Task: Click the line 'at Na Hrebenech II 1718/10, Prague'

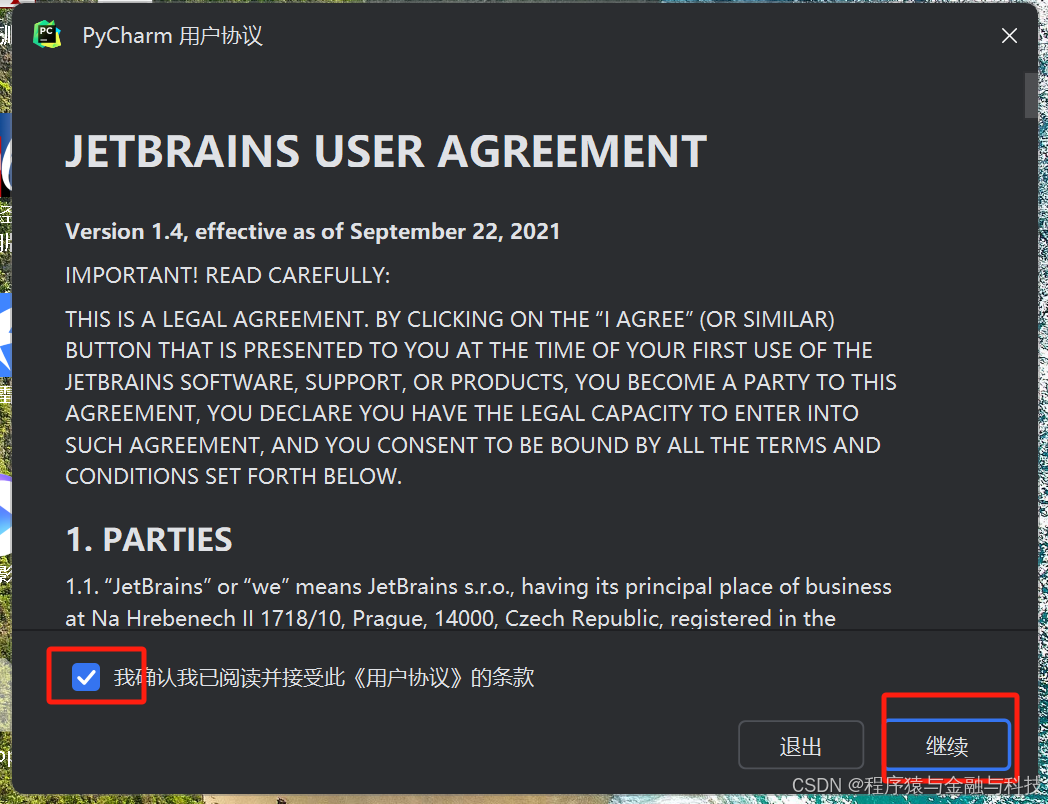Action: pyautogui.click(x=450, y=618)
